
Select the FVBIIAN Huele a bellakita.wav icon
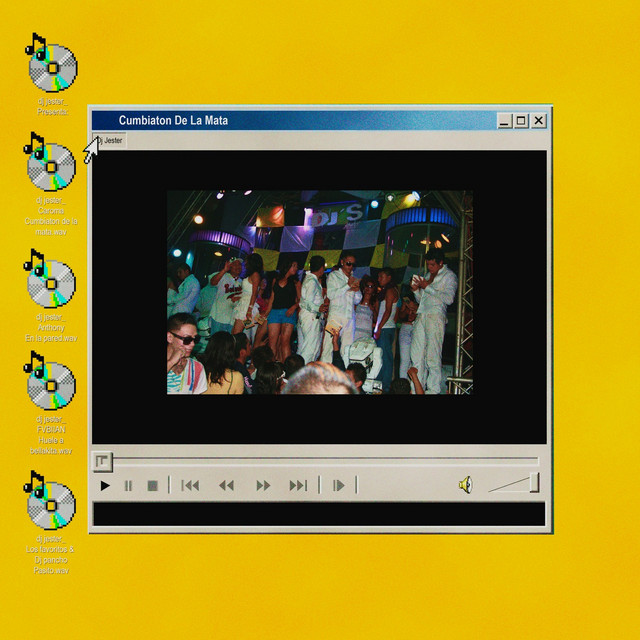click(x=50, y=380)
